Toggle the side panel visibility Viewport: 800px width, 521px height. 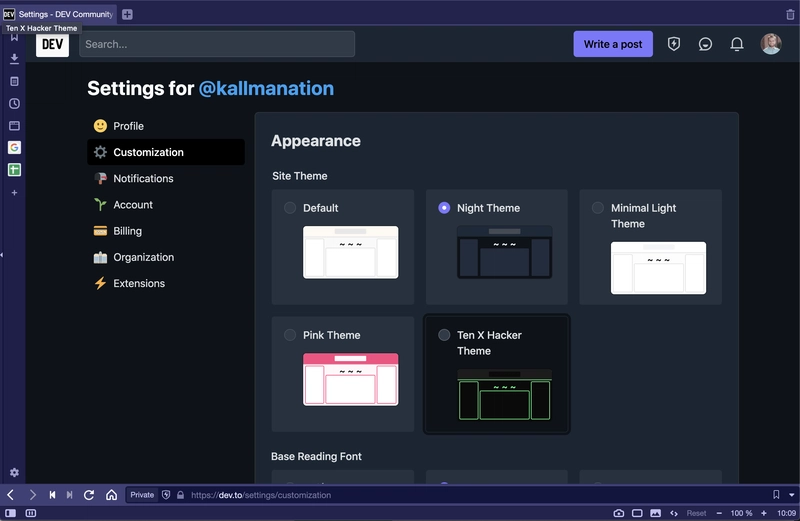[10, 513]
